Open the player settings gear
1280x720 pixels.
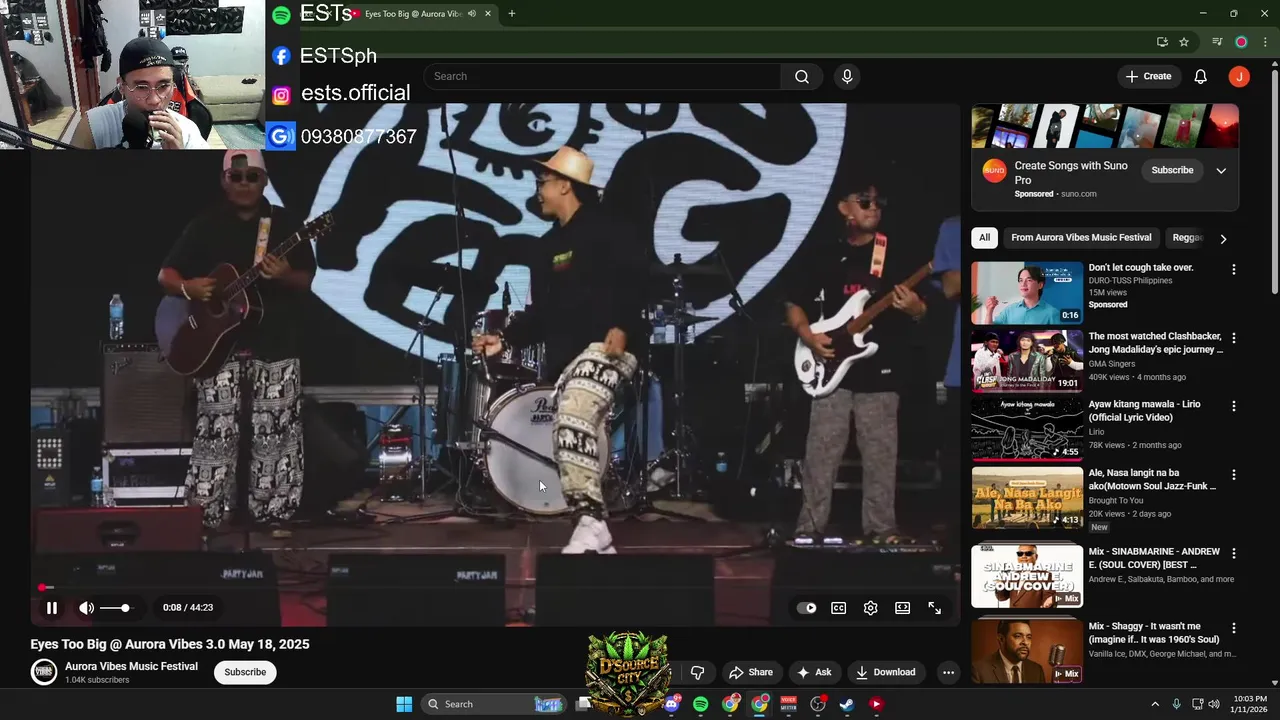point(871,607)
